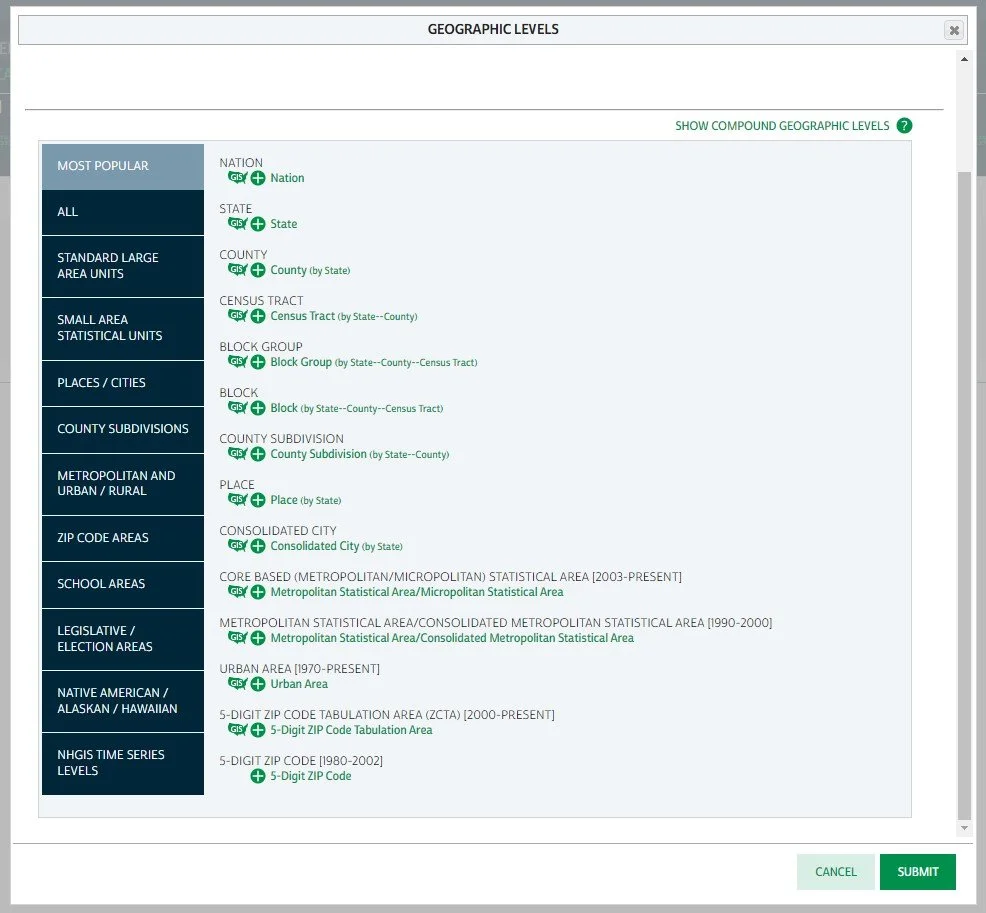Click the GIS icon for County Subdivision
The width and height of the screenshot is (986, 913).
point(237,453)
